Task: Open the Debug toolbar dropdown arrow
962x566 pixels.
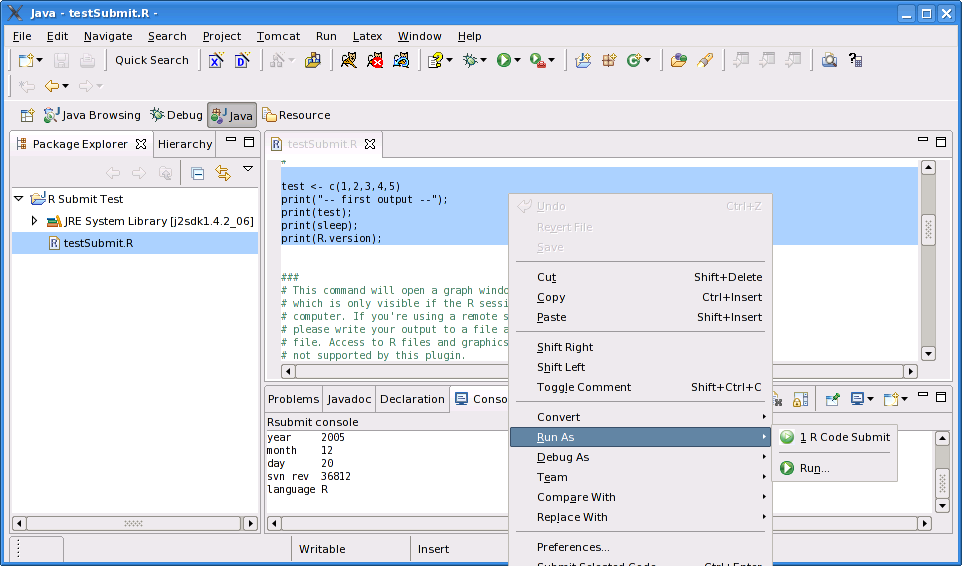Action: coord(483,60)
